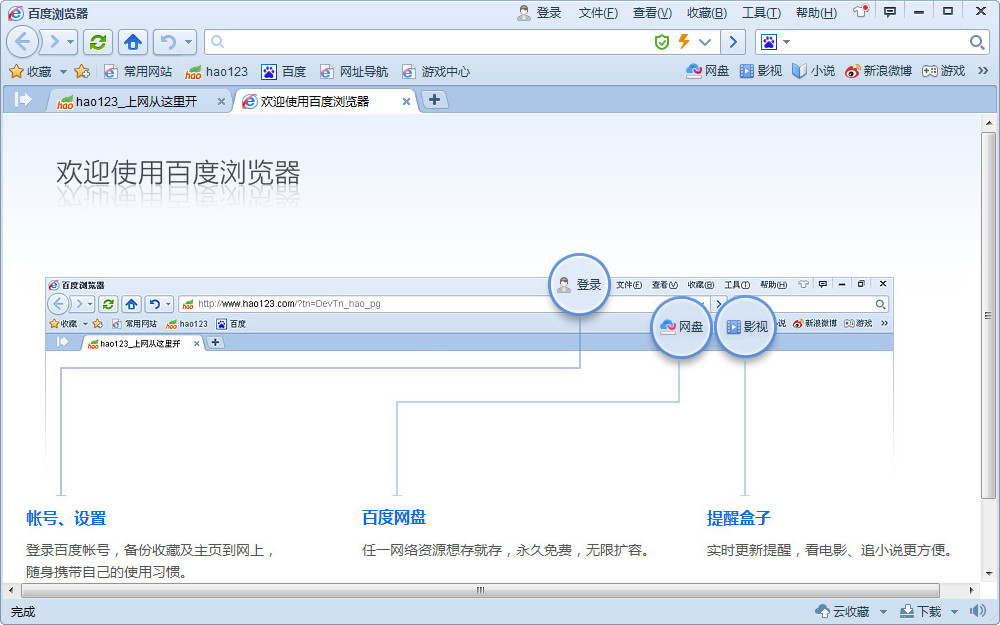Toggle the sidebar panel arrow icon
This screenshot has width=1000, height=625.
pyautogui.click(x=22, y=99)
